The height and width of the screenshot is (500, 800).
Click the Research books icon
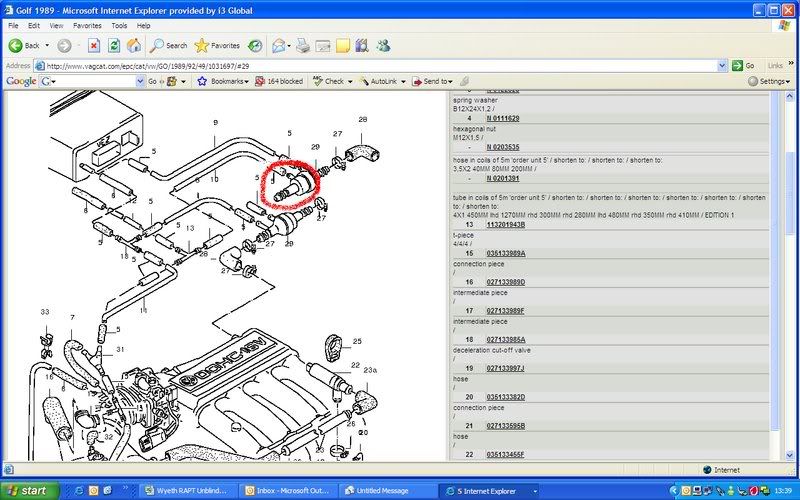click(x=362, y=45)
